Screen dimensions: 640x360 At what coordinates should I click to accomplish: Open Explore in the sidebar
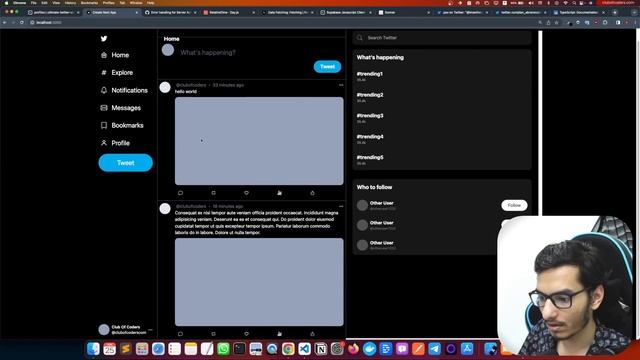117,73
